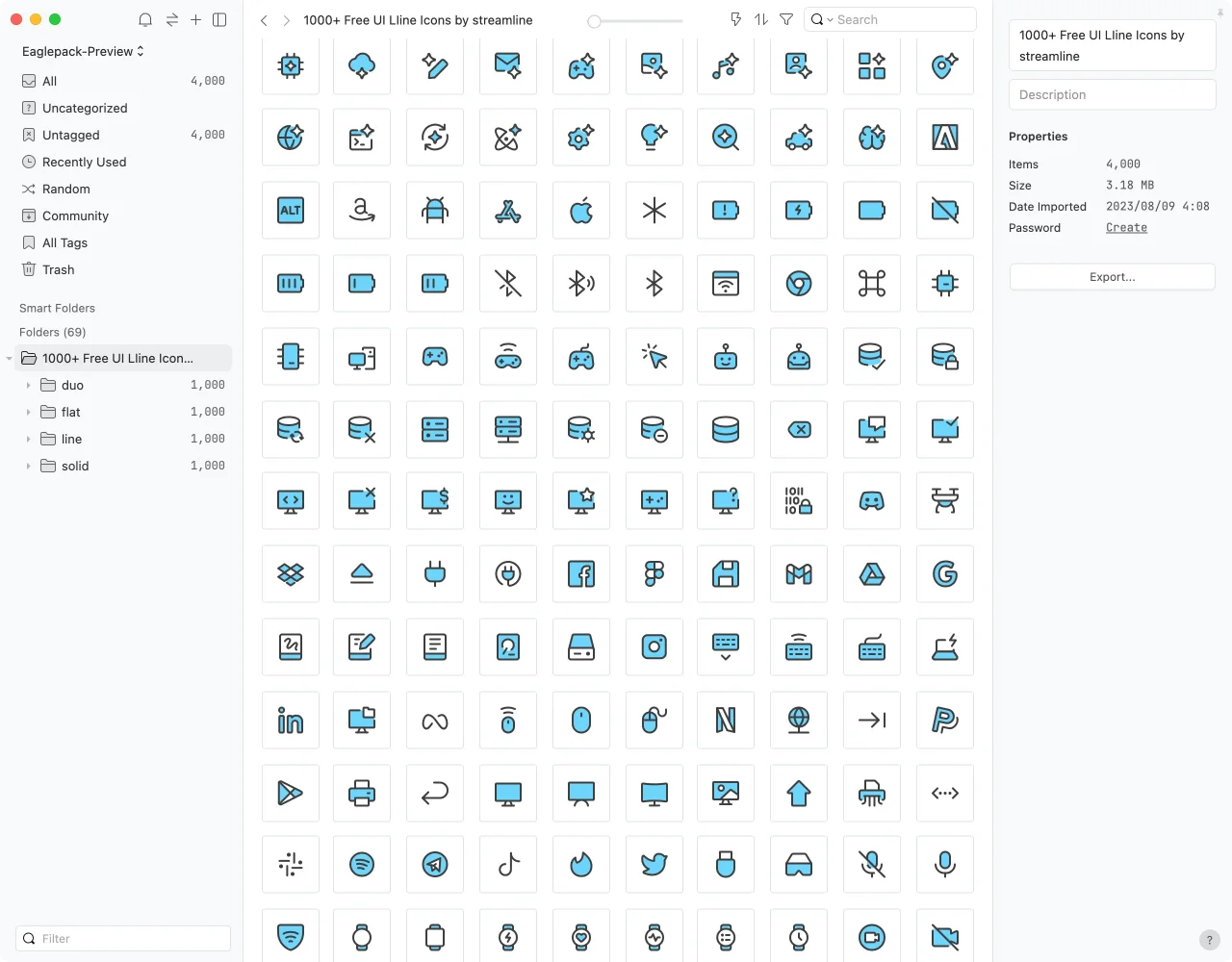Click the notifications bell icon

145,19
